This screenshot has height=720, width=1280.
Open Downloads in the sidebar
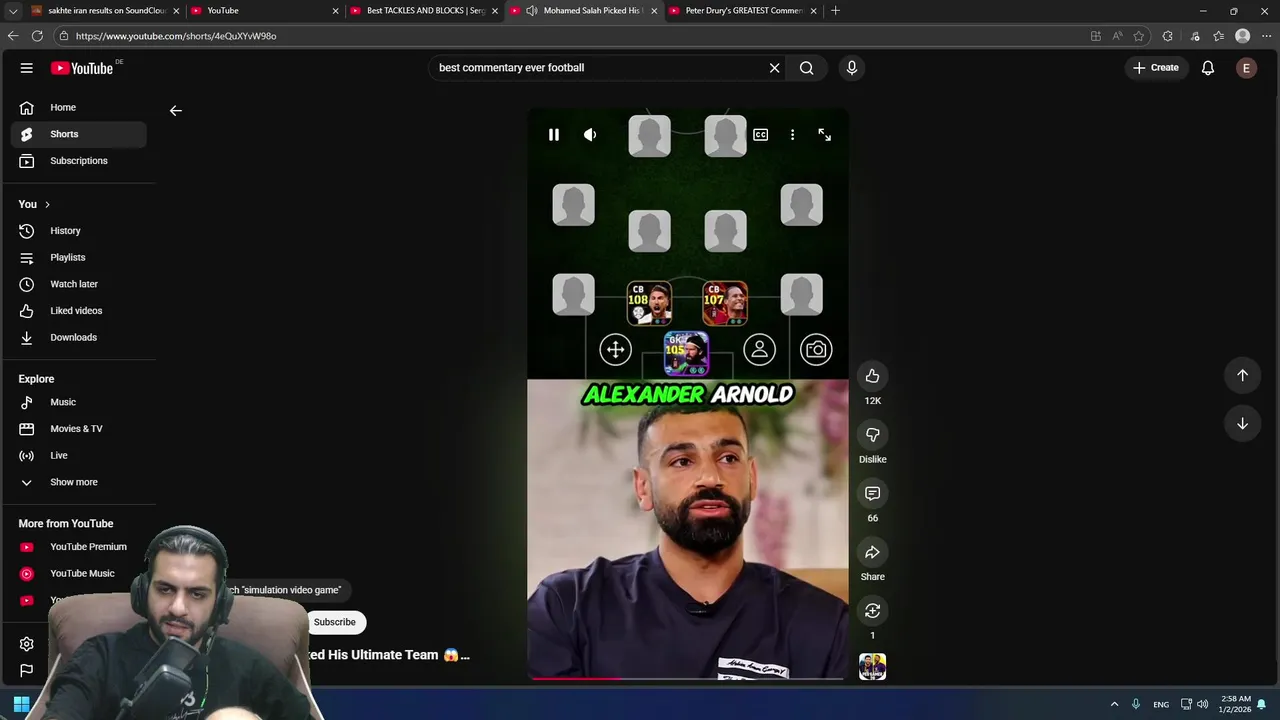click(x=79, y=338)
